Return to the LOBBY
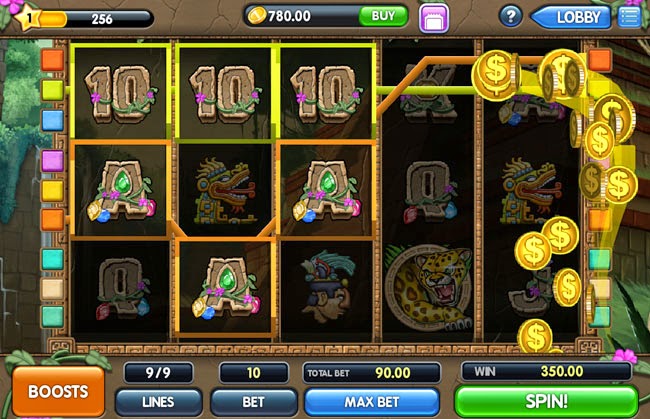The width and height of the screenshot is (650, 419). coord(571,17)
